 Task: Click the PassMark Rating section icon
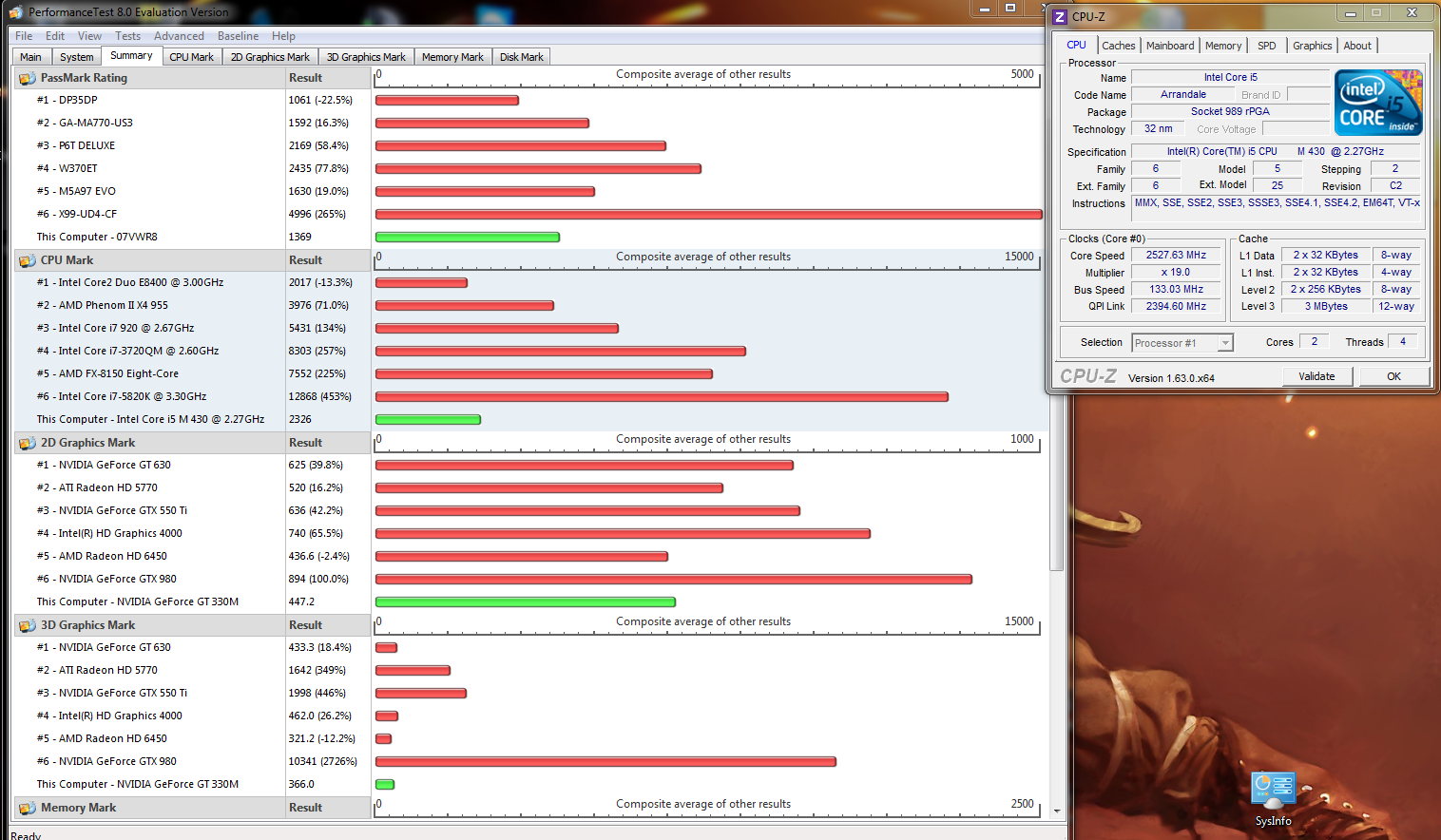click(x=28, y=78)
